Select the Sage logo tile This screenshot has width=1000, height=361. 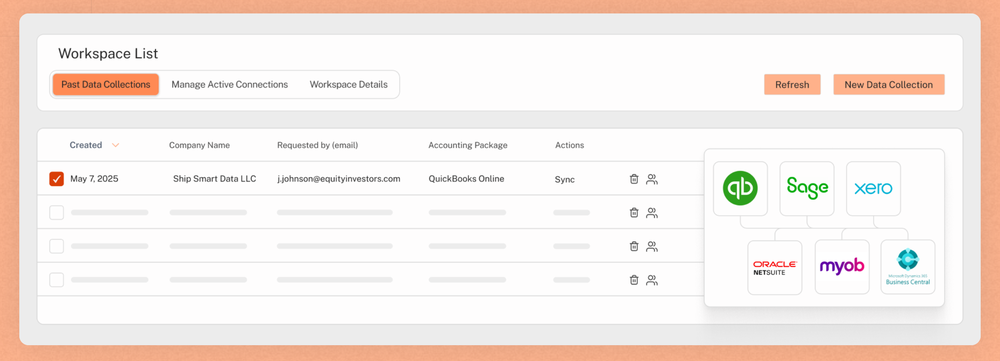pyautogui.click(x=807, y=189)
